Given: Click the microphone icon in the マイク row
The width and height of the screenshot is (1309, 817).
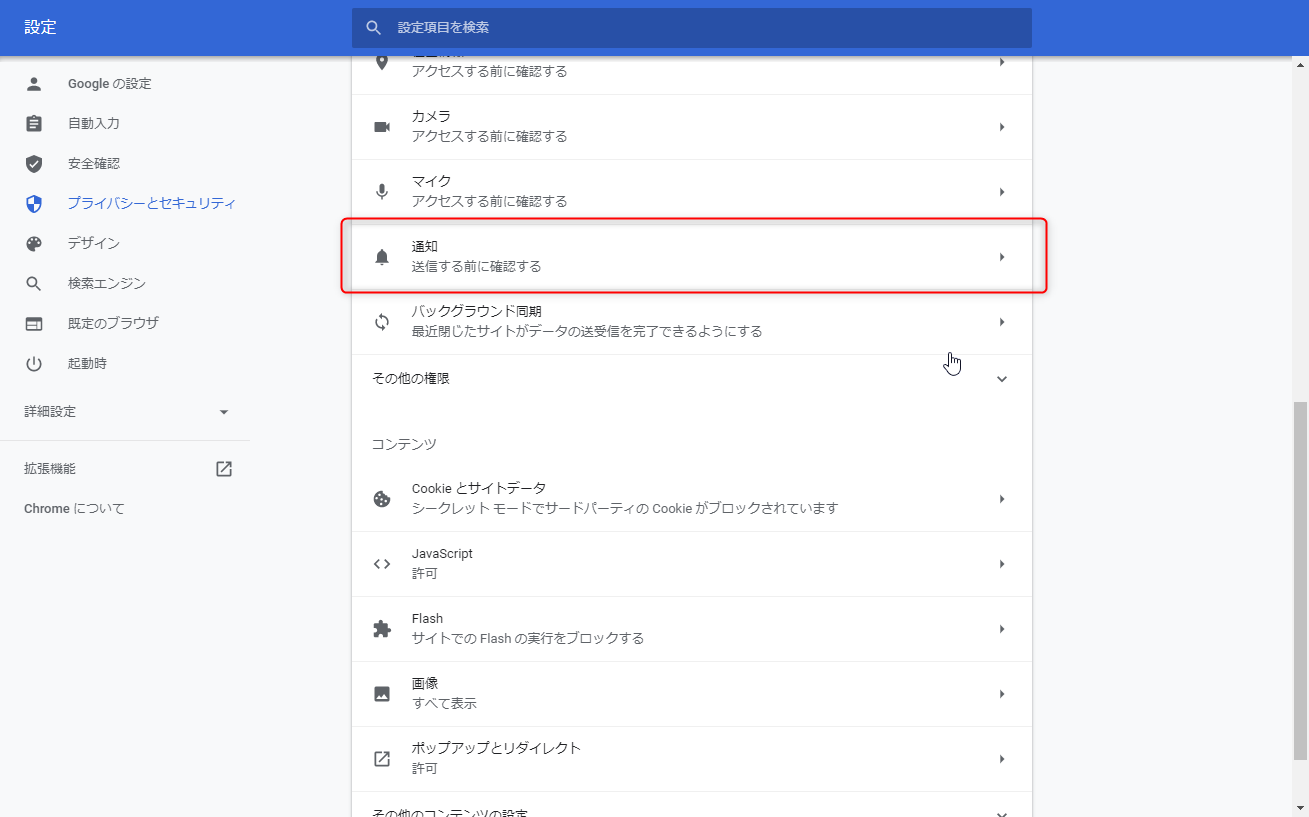Looking at the screenshot, I should (382, 192).
